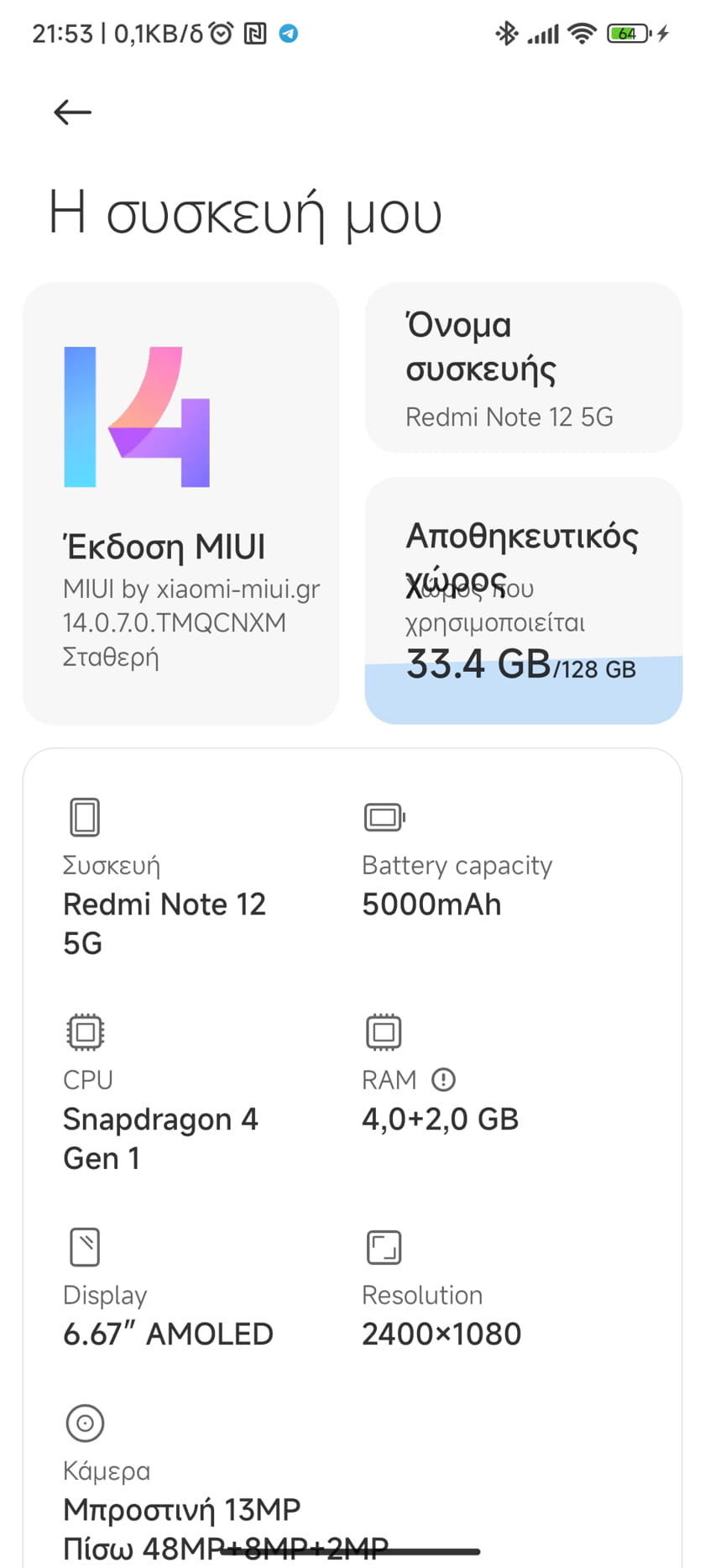This screenshot has width=705, height=1568.
Task: Tap the 33.4 GB storage usage bar
Action: pos(523,689)
